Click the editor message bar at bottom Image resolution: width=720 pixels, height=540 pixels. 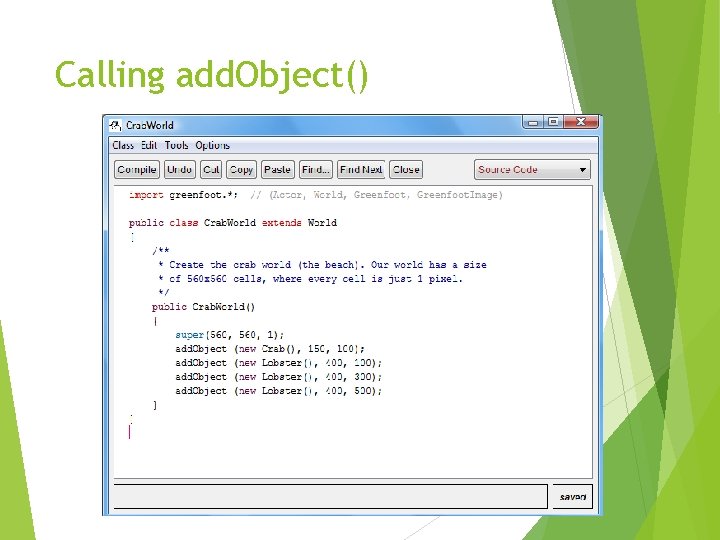click(x=331, y=496)
